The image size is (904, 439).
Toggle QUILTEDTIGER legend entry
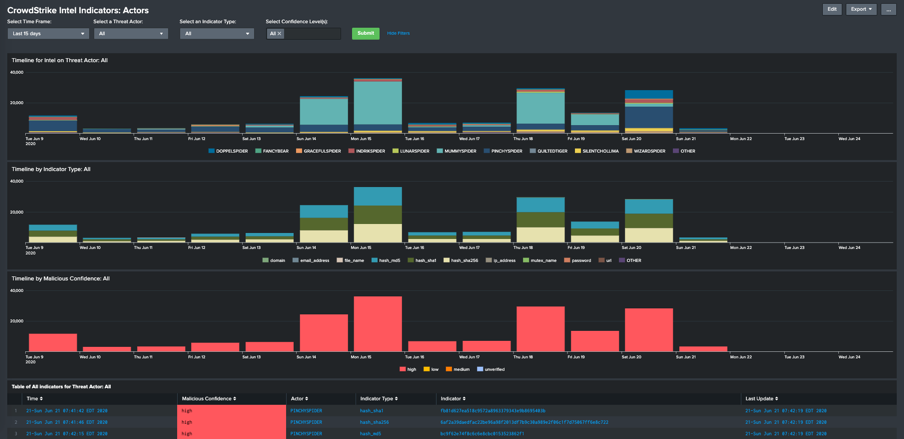pyautogui.click(x=551, y=151)
